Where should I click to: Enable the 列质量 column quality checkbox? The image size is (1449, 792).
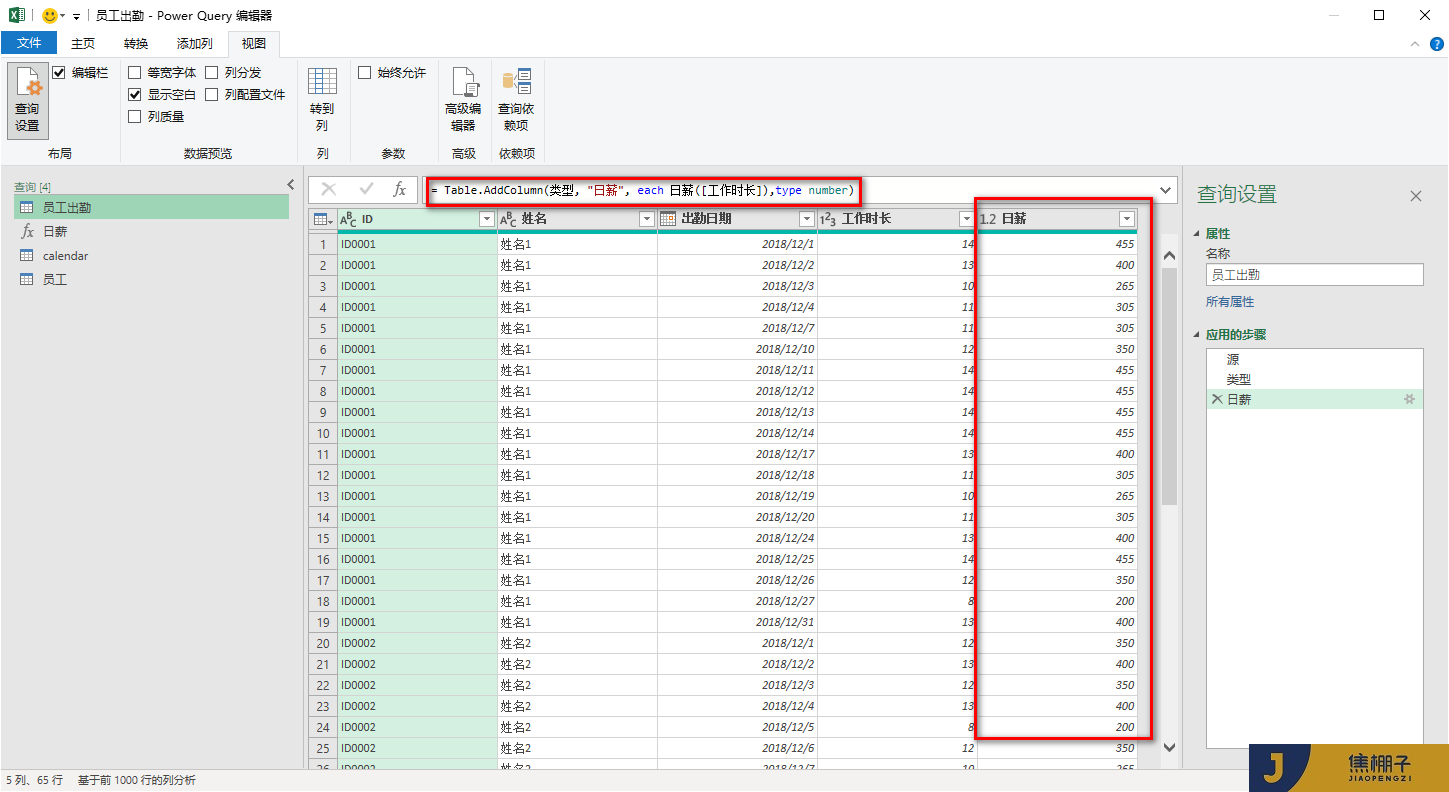click(135, 117)
